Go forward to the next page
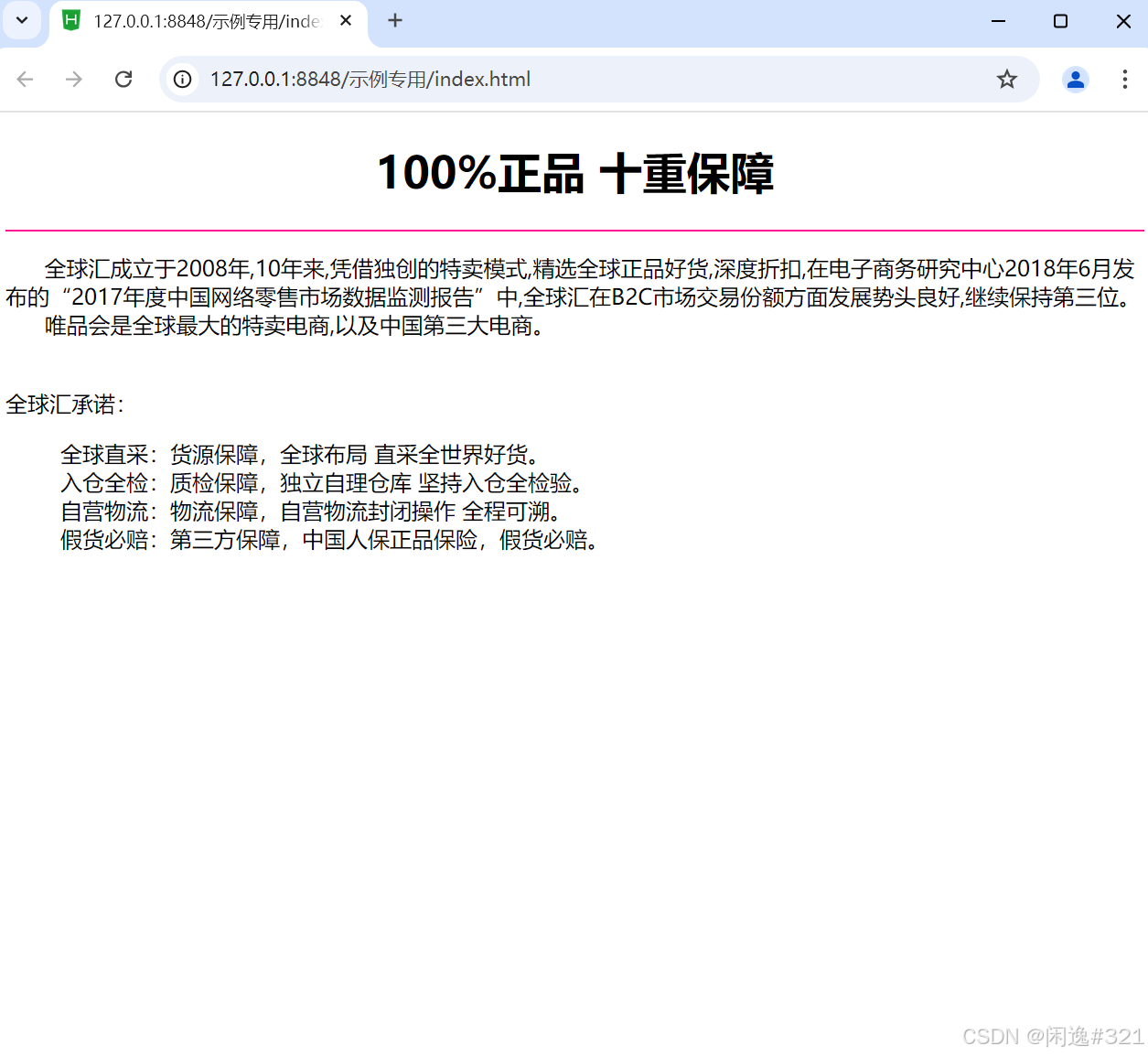Image resolution: width=1148 pixels, height=1056 pixels. pyautogui.click(x=74, y=80)
